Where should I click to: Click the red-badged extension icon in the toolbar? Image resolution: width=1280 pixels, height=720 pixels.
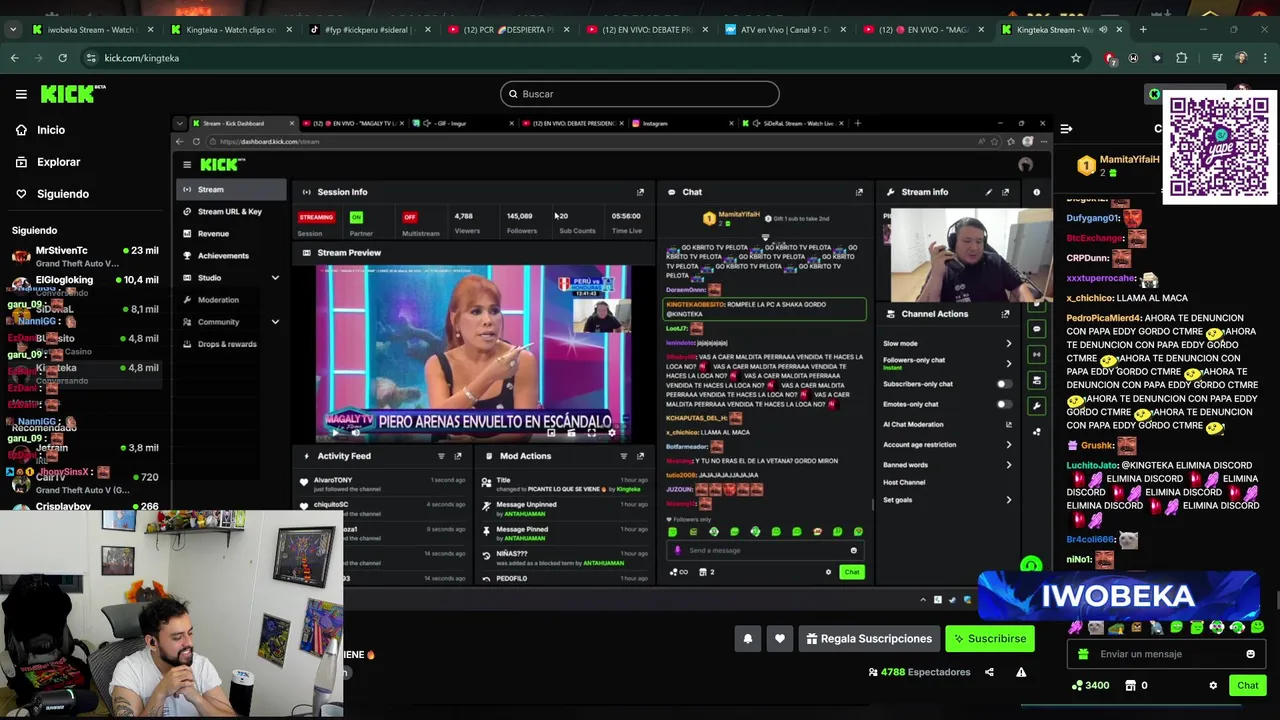[1110, 58]
